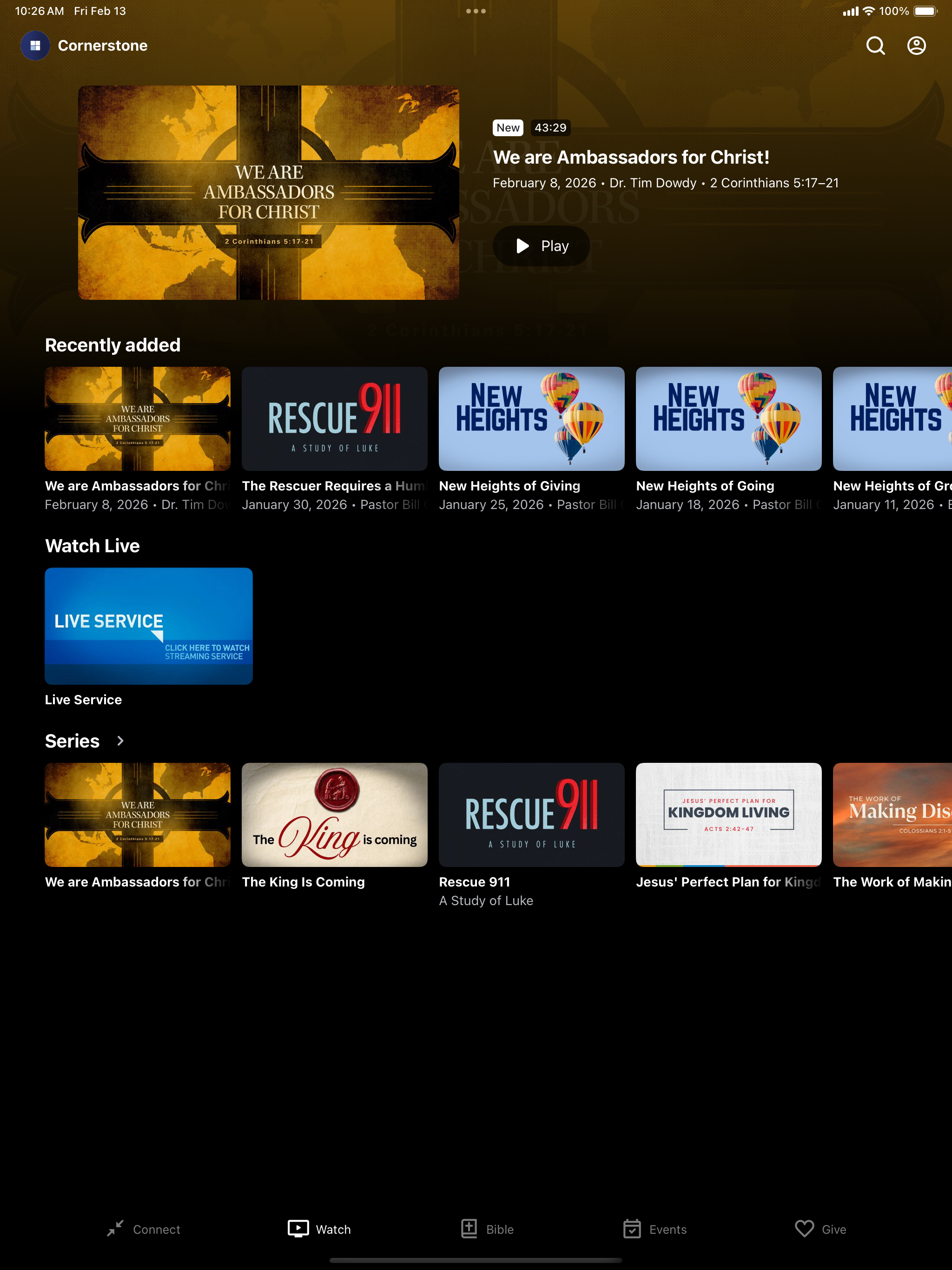Open Ambassadors for Christ in Recently added
This screenshot has height=1270, width=952.
[x=138, y=418]
